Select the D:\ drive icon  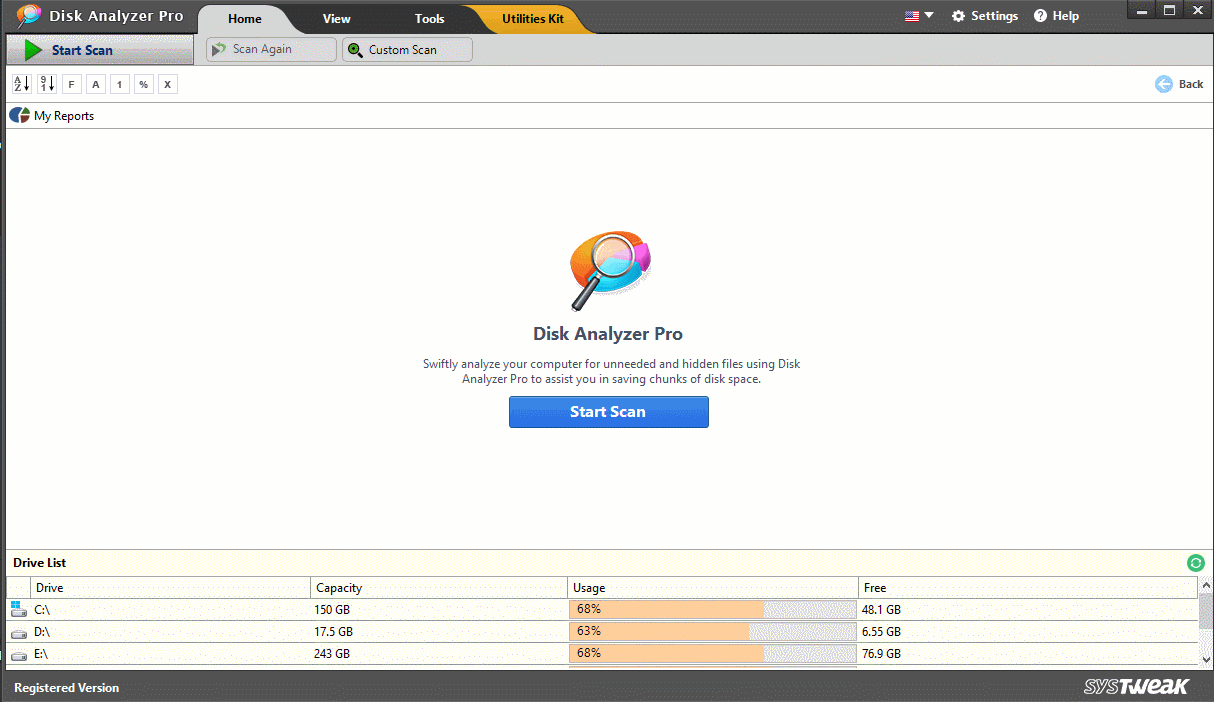click(x=20, y=632)
